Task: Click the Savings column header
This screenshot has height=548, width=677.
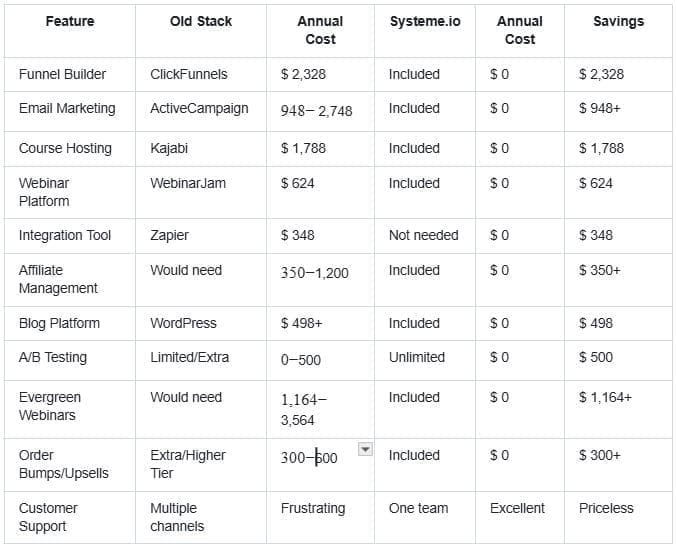Action: [x=618, y=21]
